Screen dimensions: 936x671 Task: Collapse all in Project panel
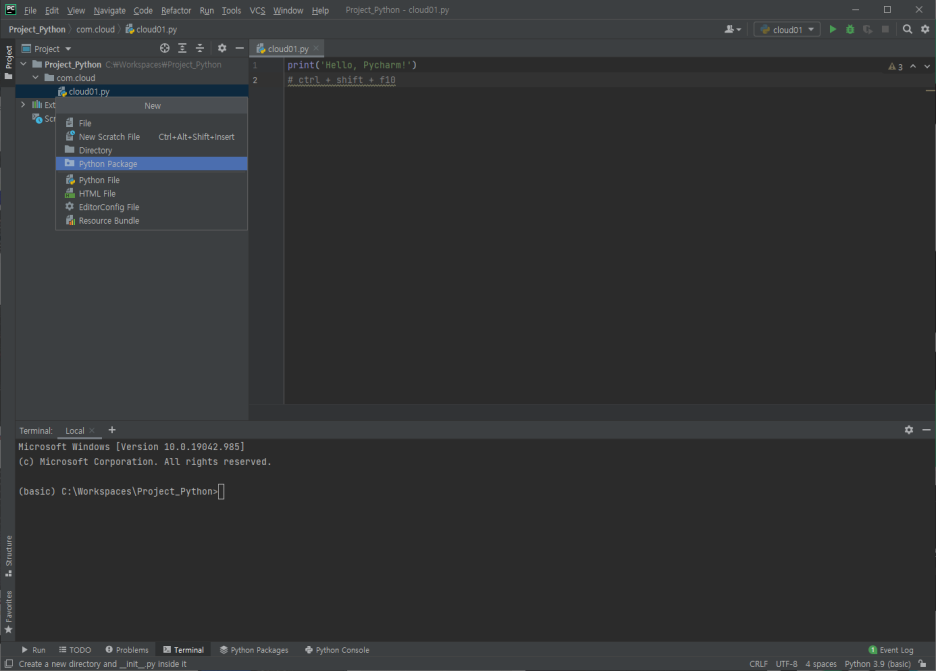(200, 48)
